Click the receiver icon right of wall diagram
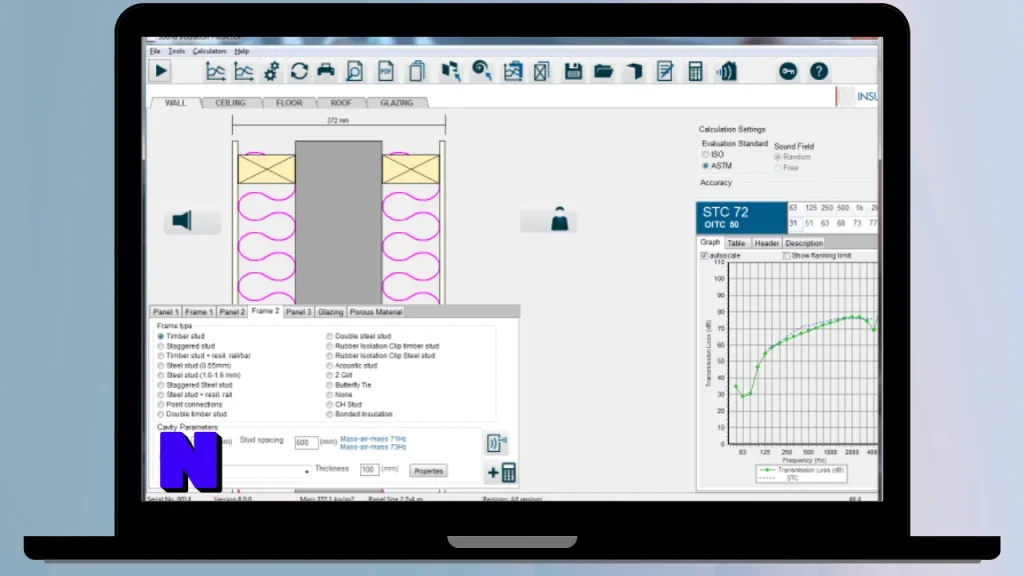Viewport: 1024px width, 576px height. pos(560,219)
